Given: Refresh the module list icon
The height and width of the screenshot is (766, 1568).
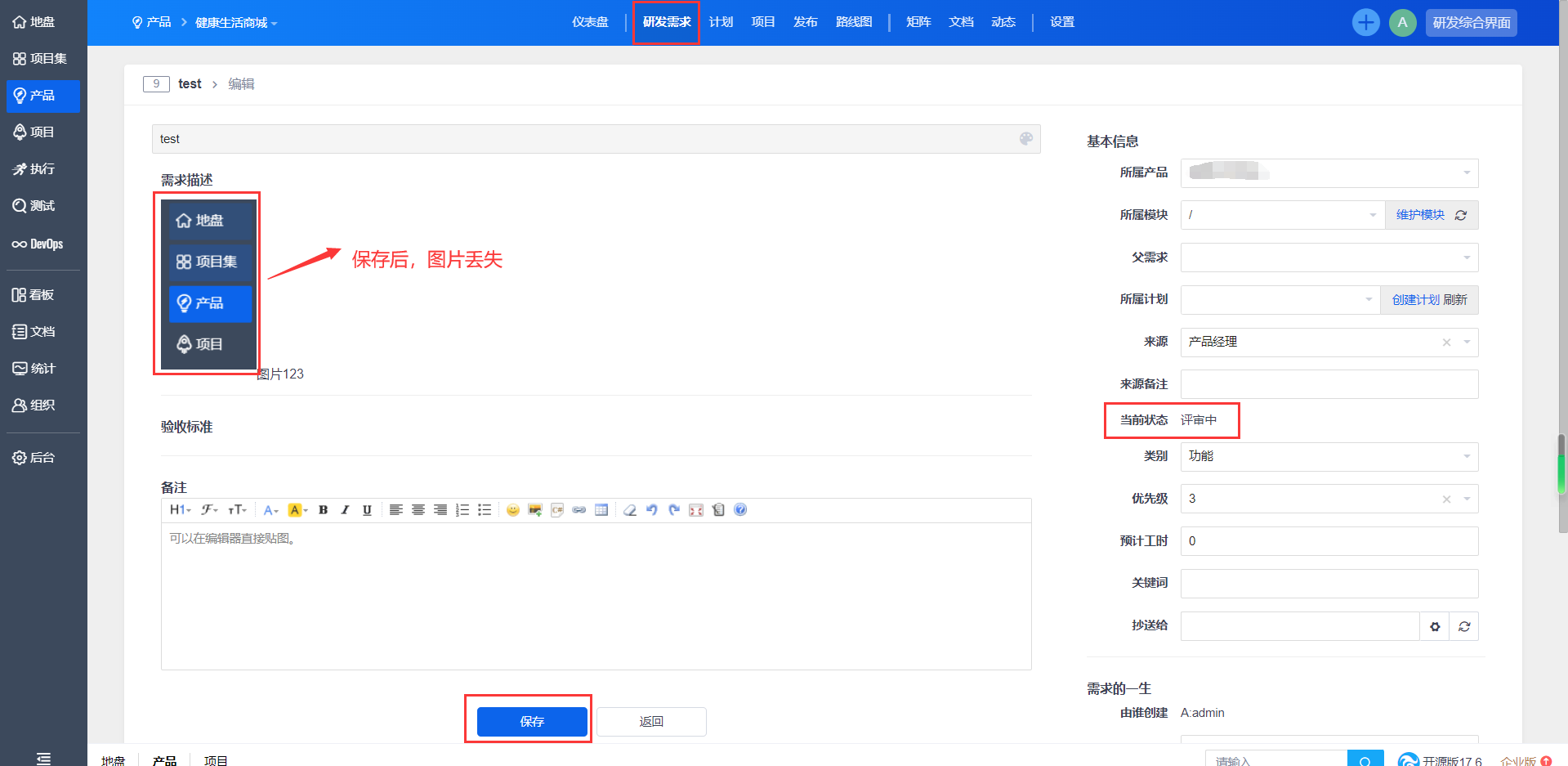Looking at the screenshot, I should (1461, 215).
